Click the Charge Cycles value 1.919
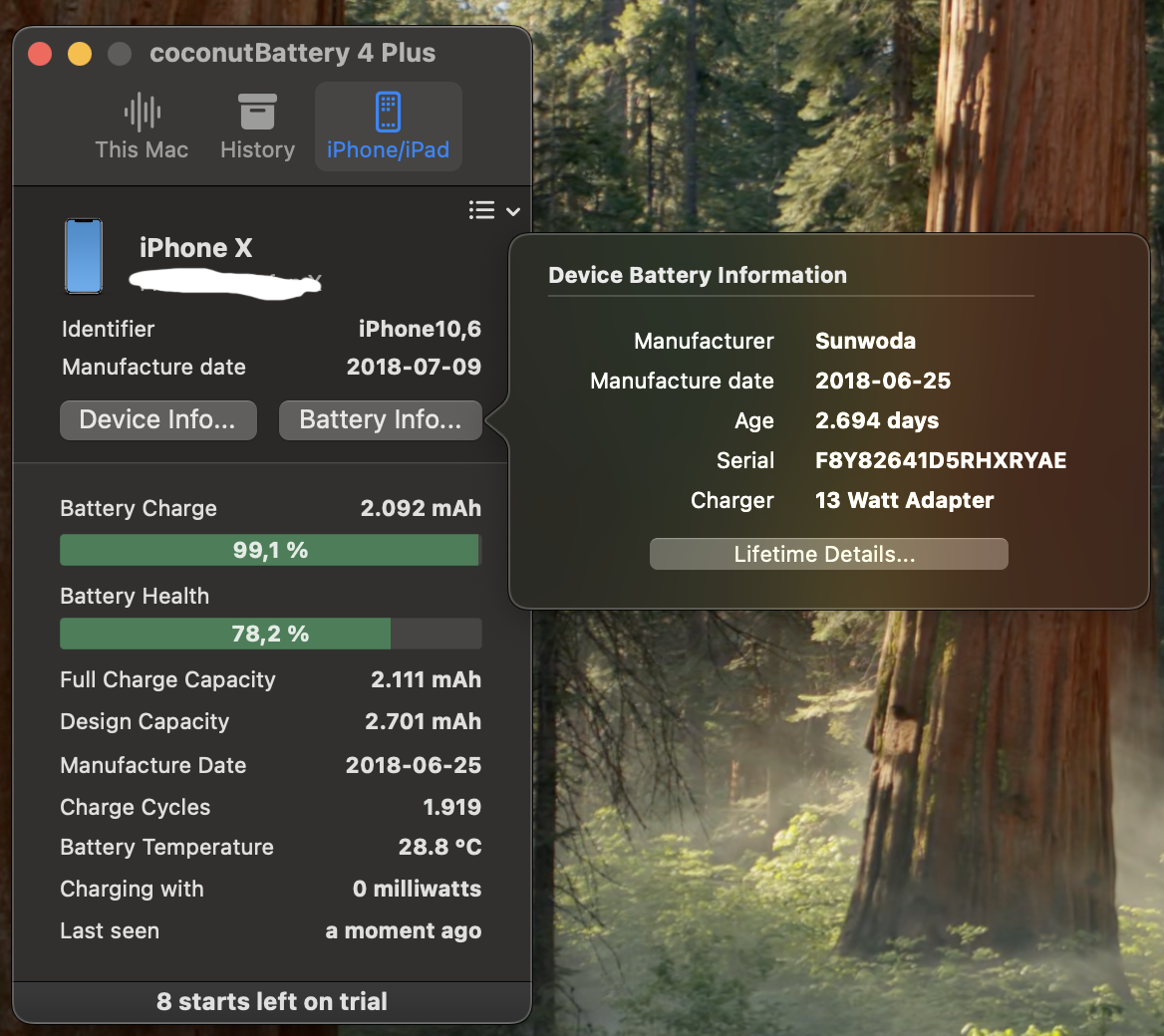The height and width of the screenshot is (1036, 1164). (452, 807)
